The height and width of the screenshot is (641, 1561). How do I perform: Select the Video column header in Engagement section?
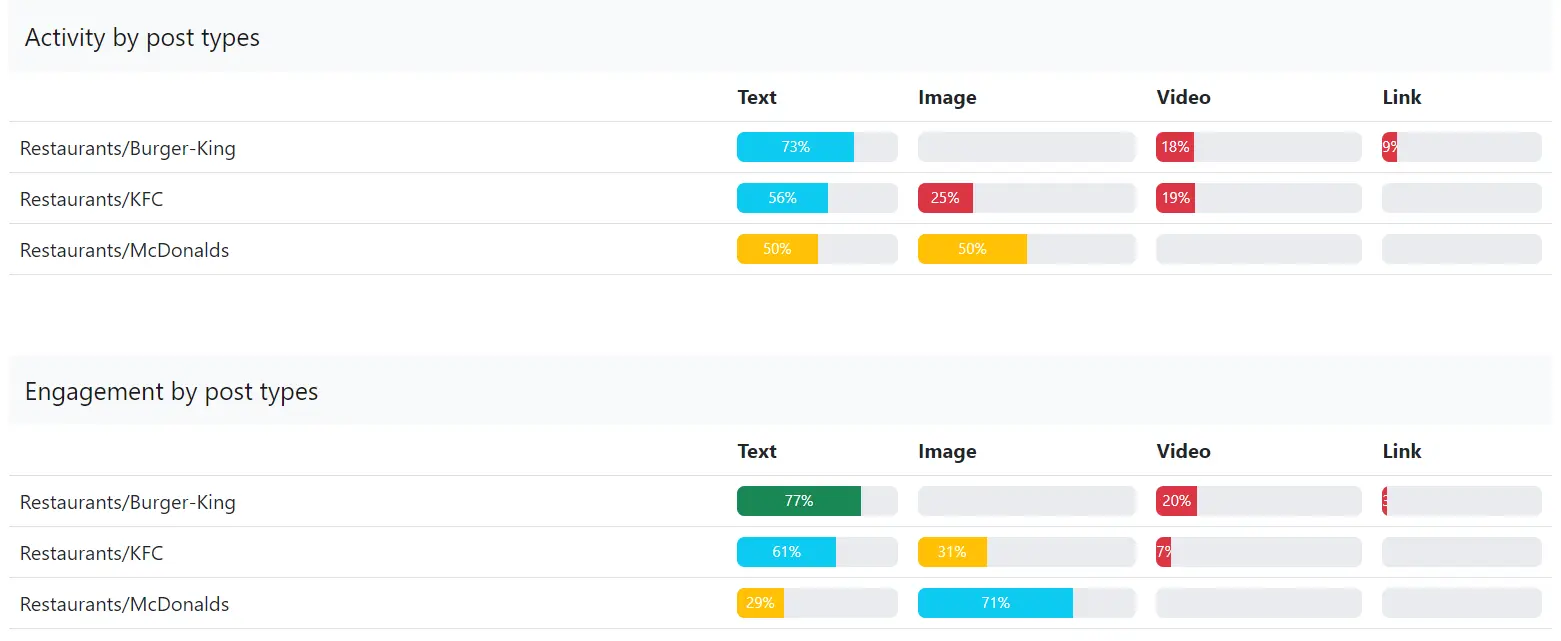click(1183, 451)
